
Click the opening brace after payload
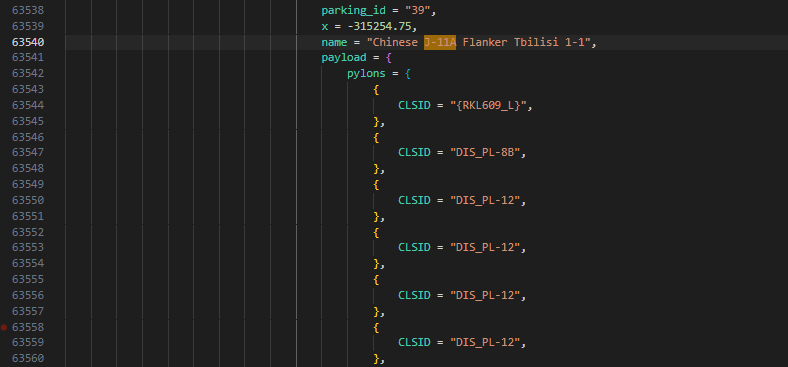389,58
